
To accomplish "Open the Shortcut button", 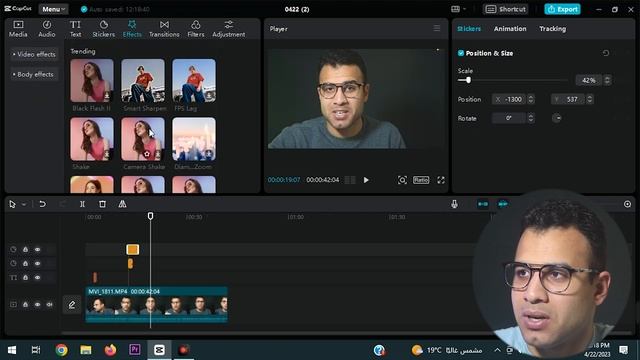I will coord(506,9).
